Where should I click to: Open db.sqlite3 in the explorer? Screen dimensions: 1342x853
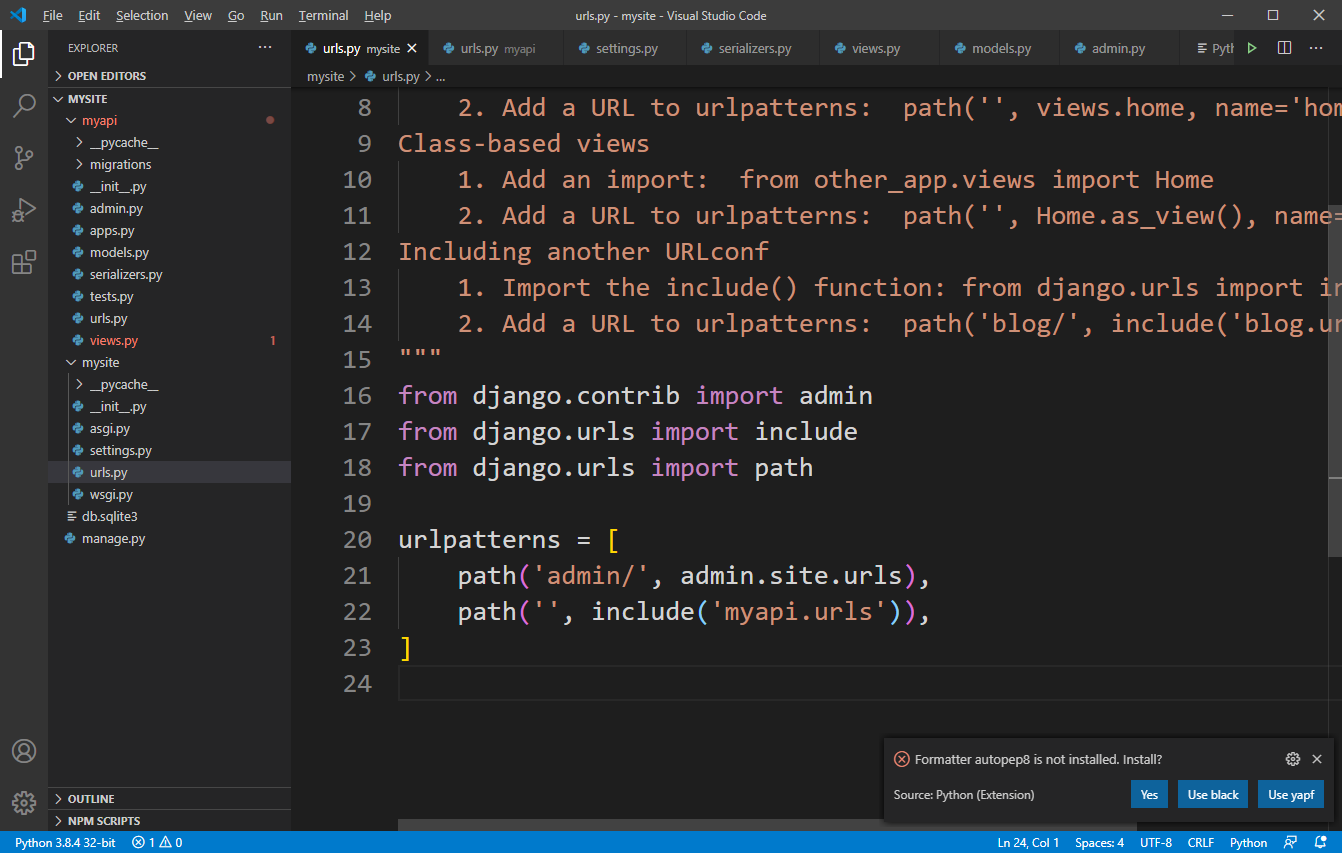tap(169, 517)
